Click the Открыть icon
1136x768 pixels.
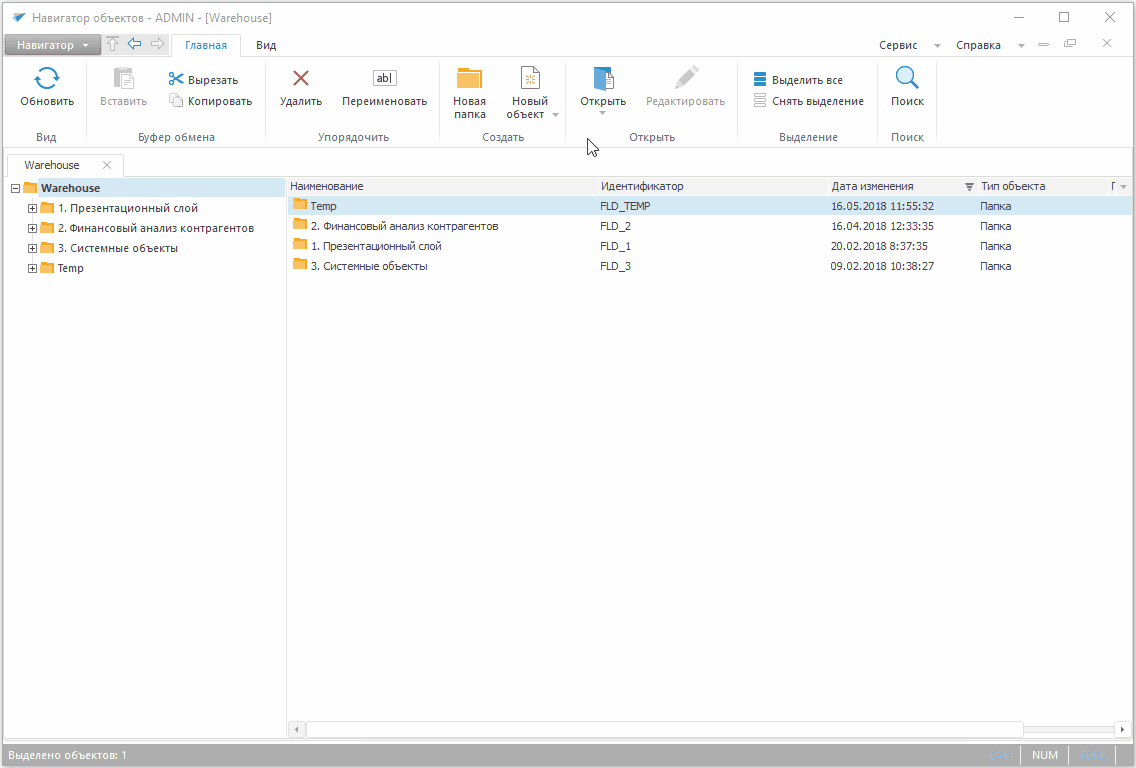[604, 78]
